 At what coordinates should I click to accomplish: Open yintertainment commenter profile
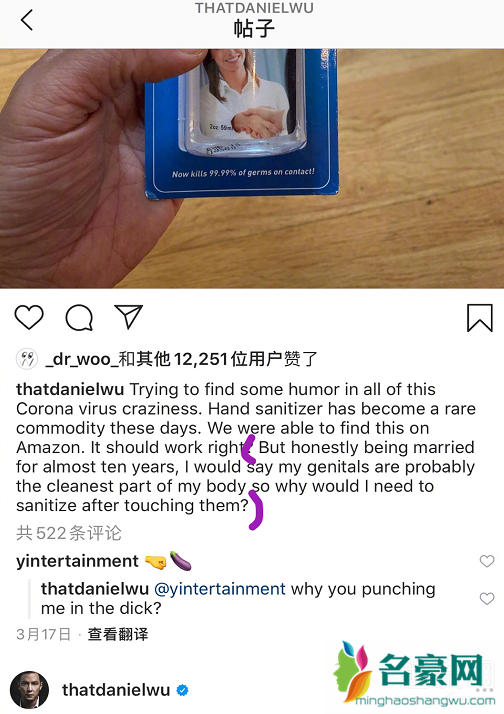click(77, 561)
